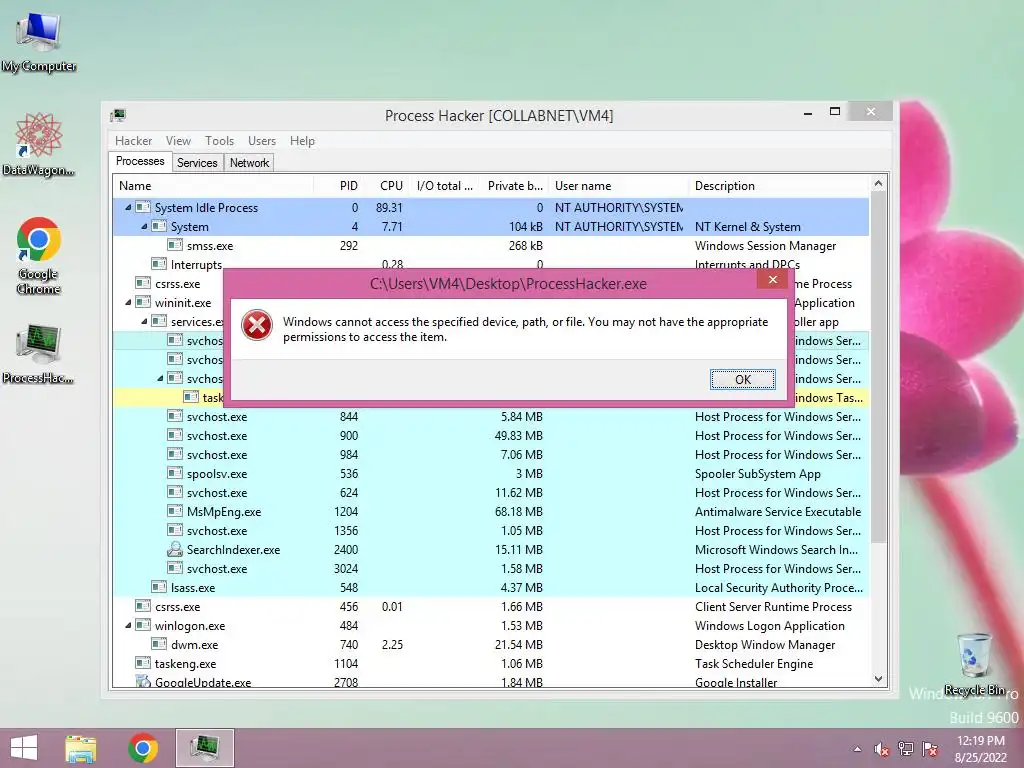Image resolution: width=1024 pixels, height=768 pixels.
Task: Click the lsass.exe process icon
Action: (159, 586)
